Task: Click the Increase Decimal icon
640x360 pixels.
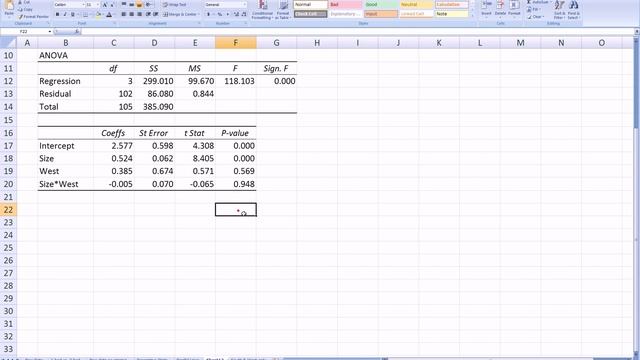Action: [x=236, y=15]
